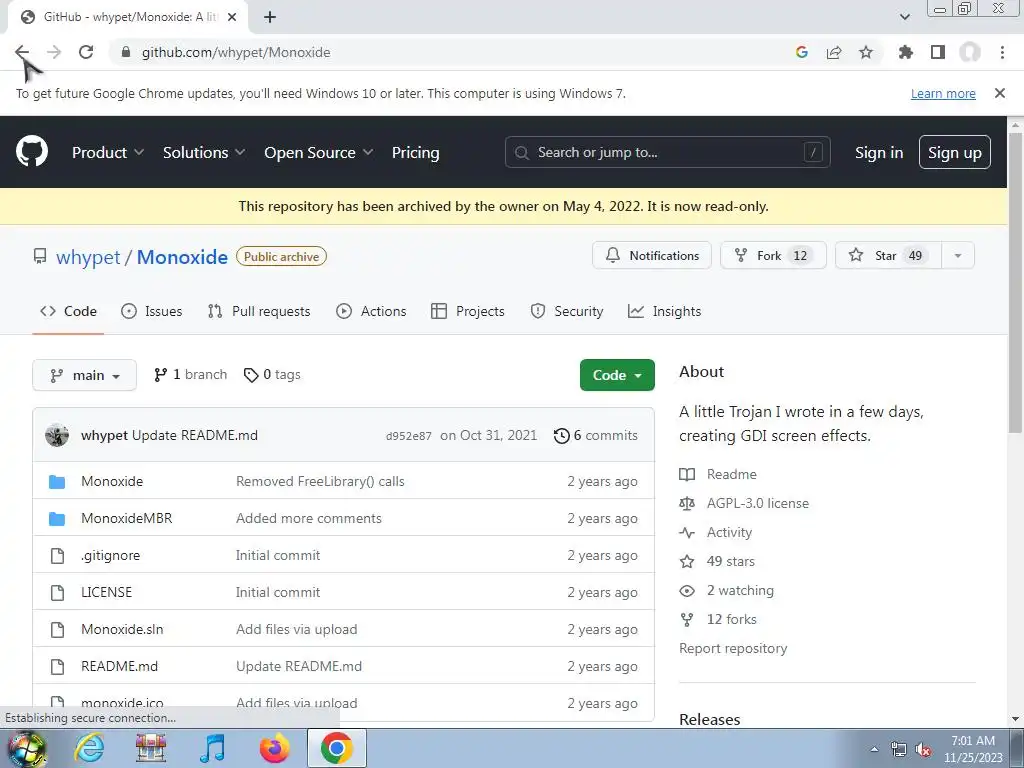The height and width of the screenshot is (768, 1024).
Task: Select the Code repository tab
Action: 68,312
